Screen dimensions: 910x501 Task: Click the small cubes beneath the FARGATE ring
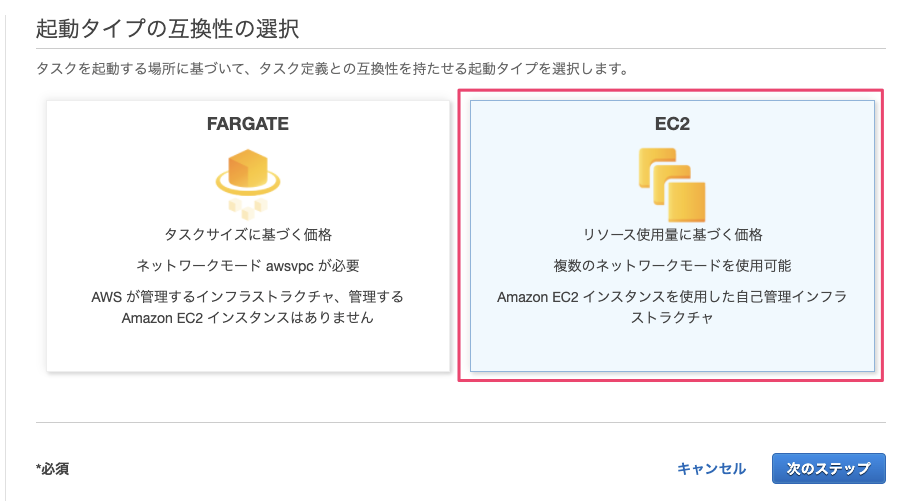[248, 207]
